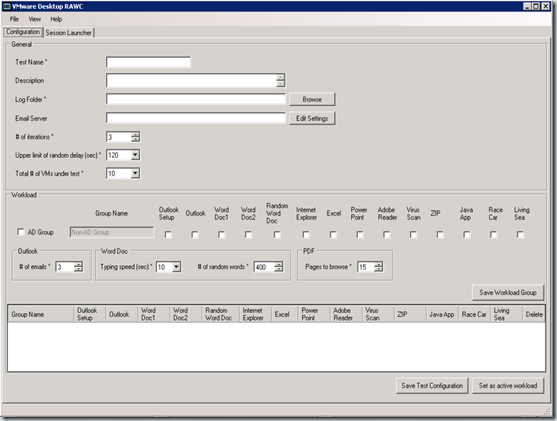Maximize the VMware Desktop RAWC window
The width and height of the screenshot is (557, 421).
536,6
